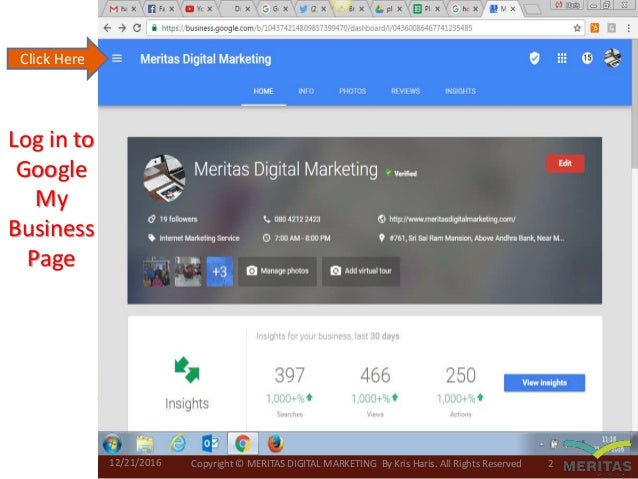
Task: Select the HOME tab
Action: coord(263,91)
